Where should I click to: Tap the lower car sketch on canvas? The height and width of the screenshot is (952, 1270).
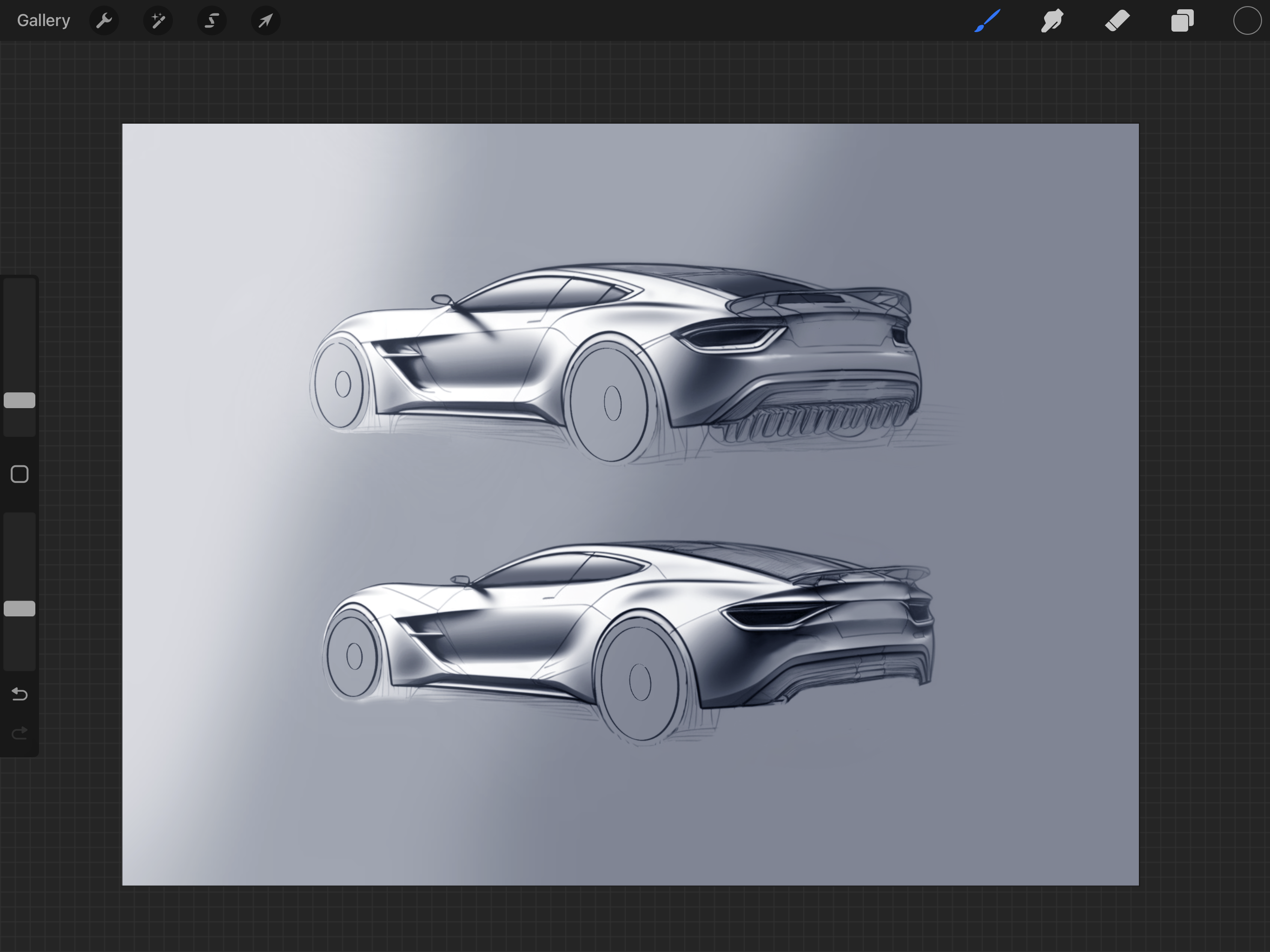click(628, 642)
